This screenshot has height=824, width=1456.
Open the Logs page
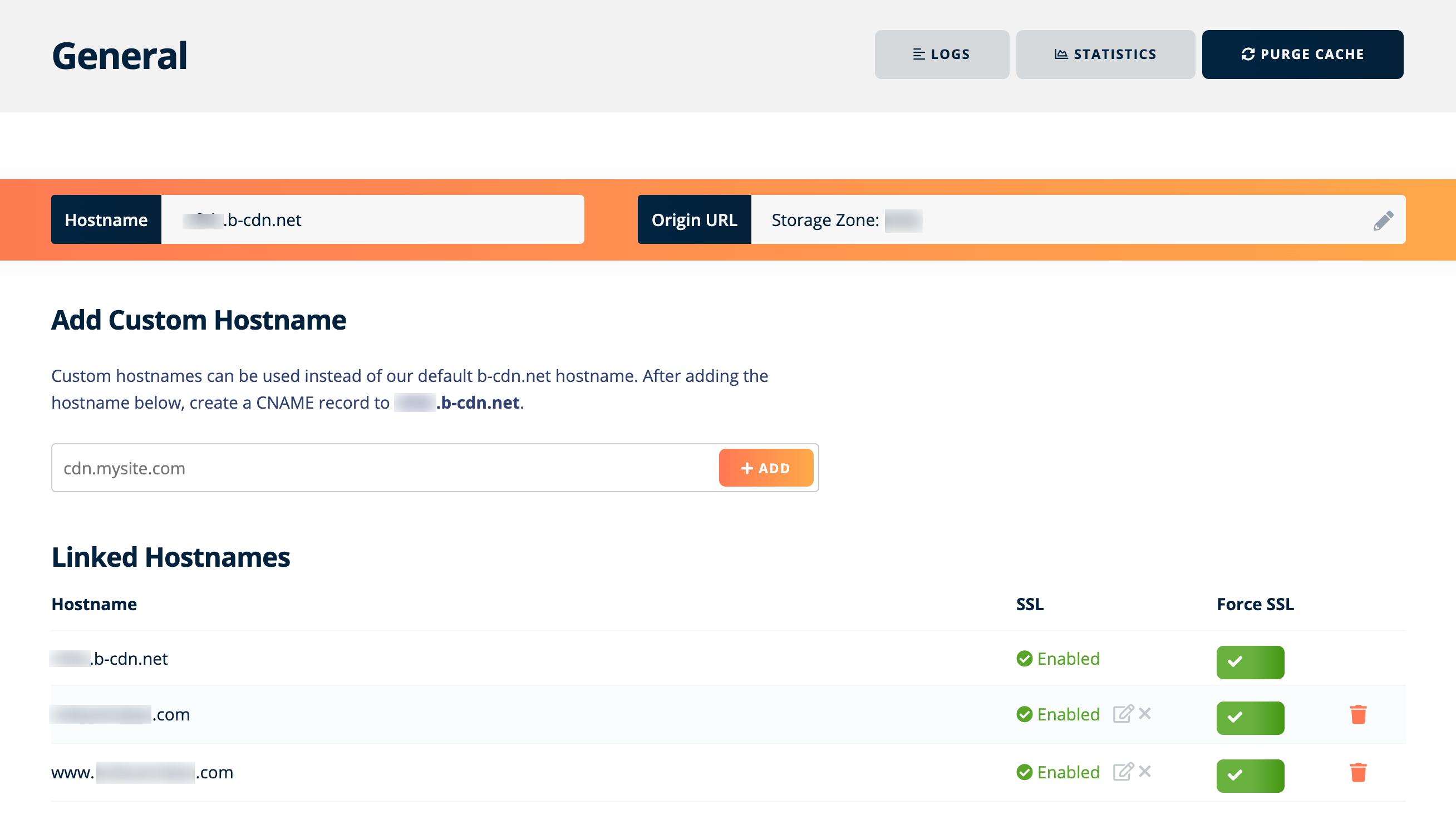(941, 55)
